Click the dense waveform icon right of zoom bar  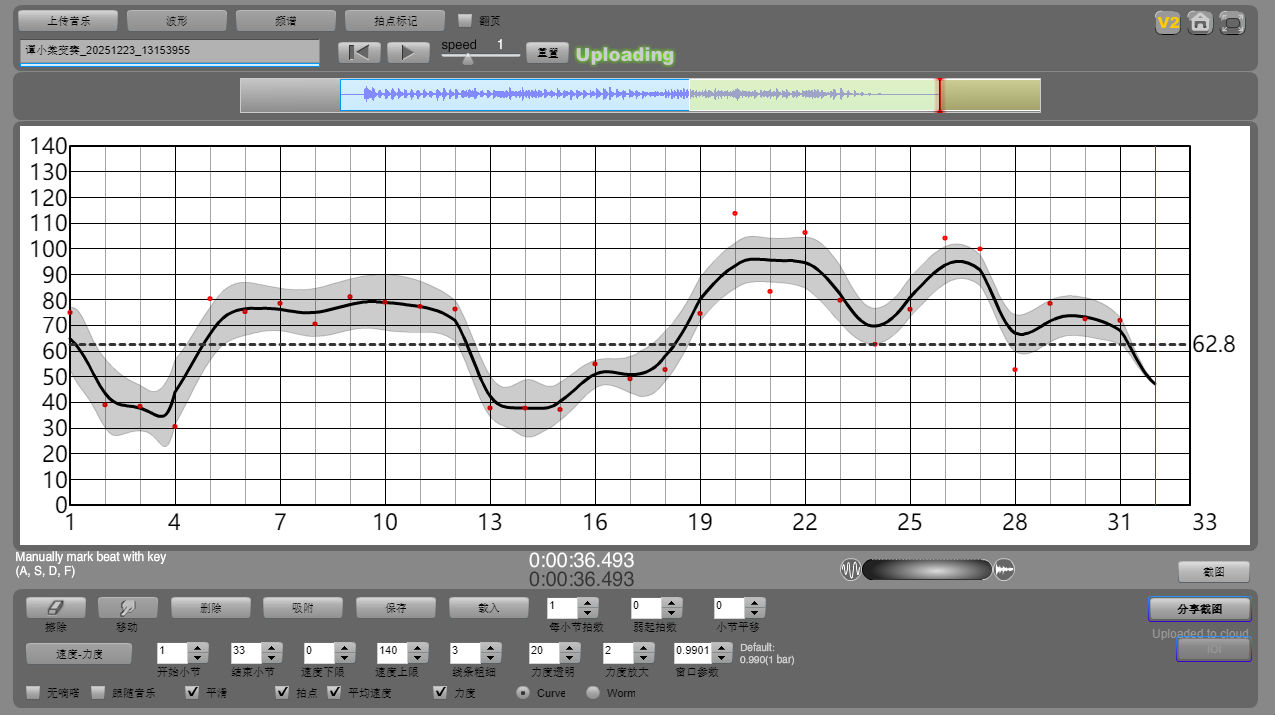[1005, 570]
